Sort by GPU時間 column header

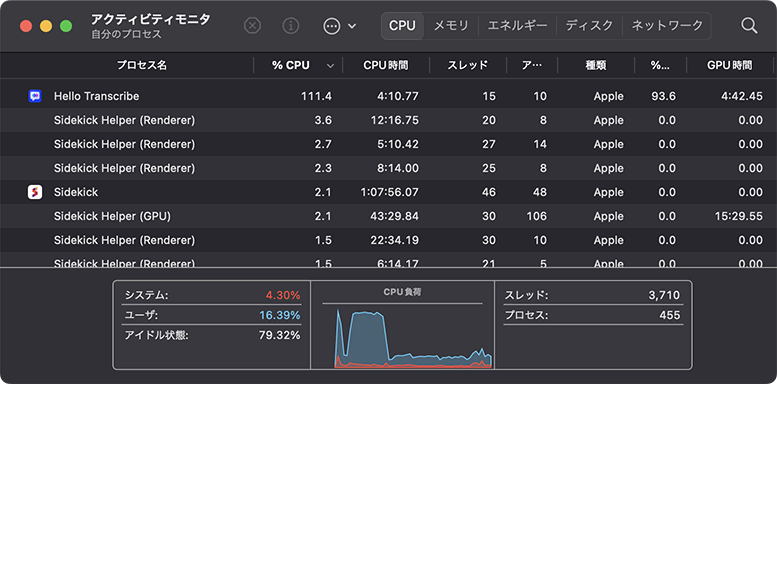729,65
